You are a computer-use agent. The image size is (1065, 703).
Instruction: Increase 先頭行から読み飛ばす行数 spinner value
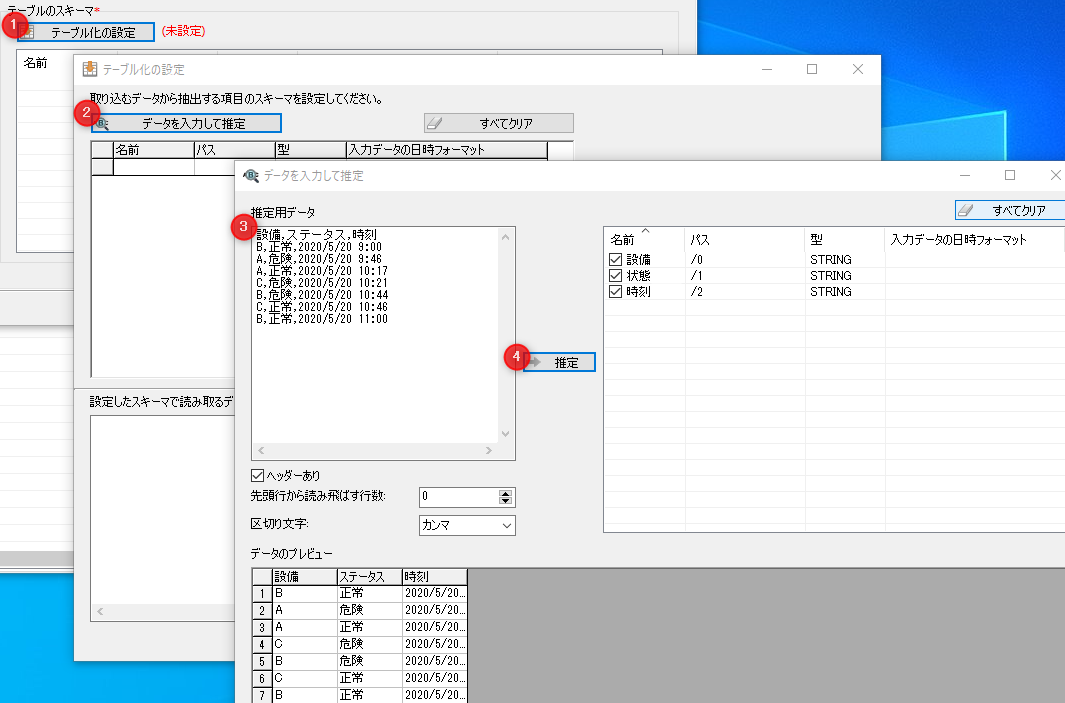click(x=505, y=493)
